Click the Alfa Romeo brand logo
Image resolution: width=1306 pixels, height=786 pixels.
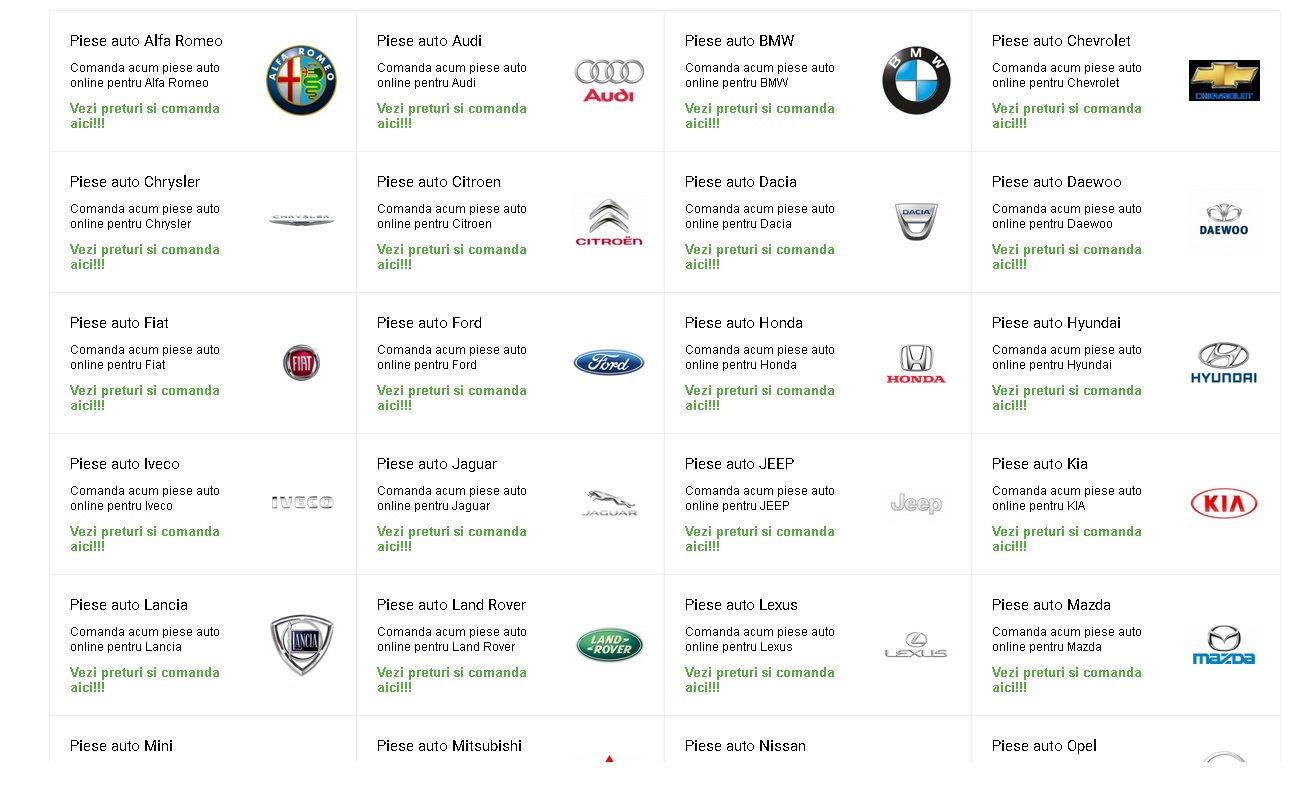tap(301, 79)
